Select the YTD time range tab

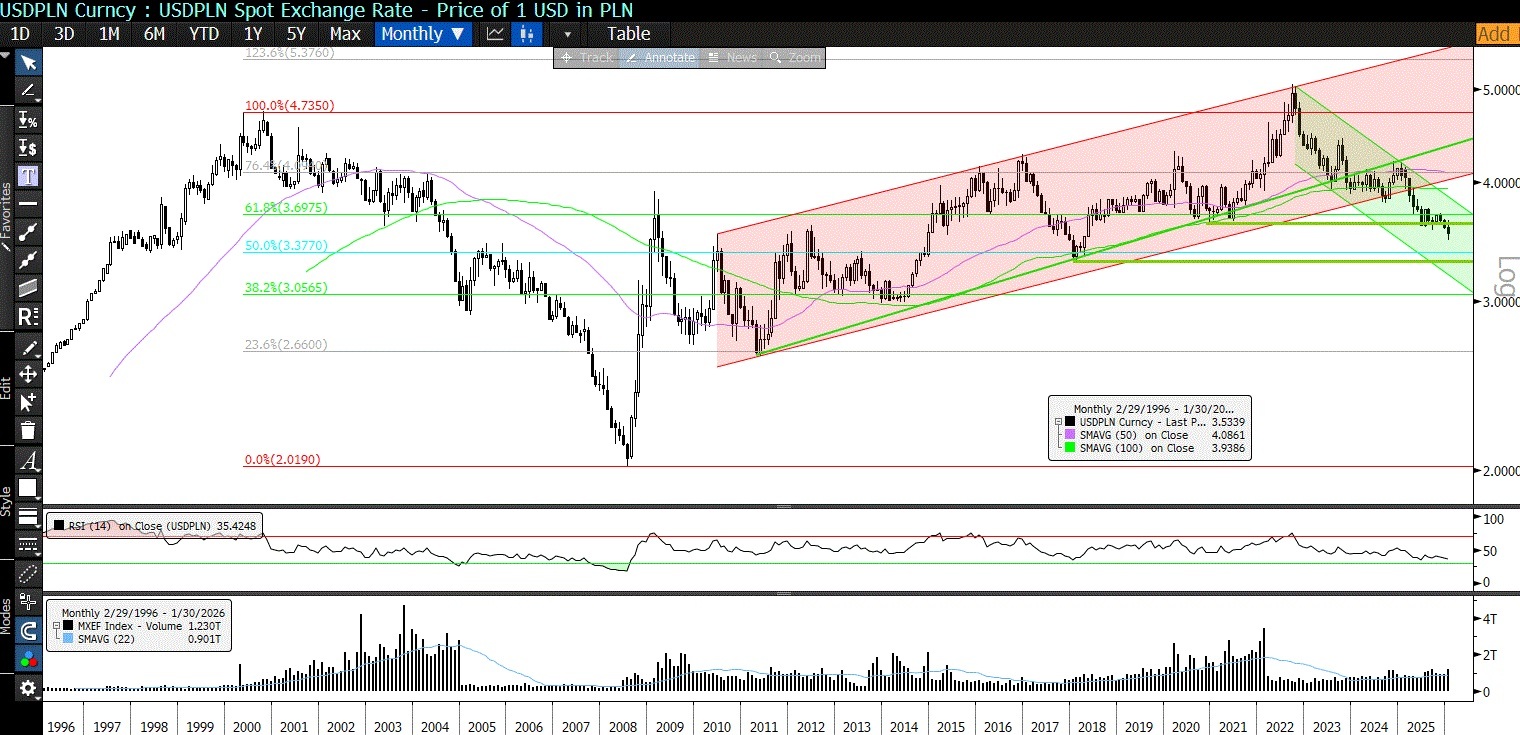coord(204,34)
